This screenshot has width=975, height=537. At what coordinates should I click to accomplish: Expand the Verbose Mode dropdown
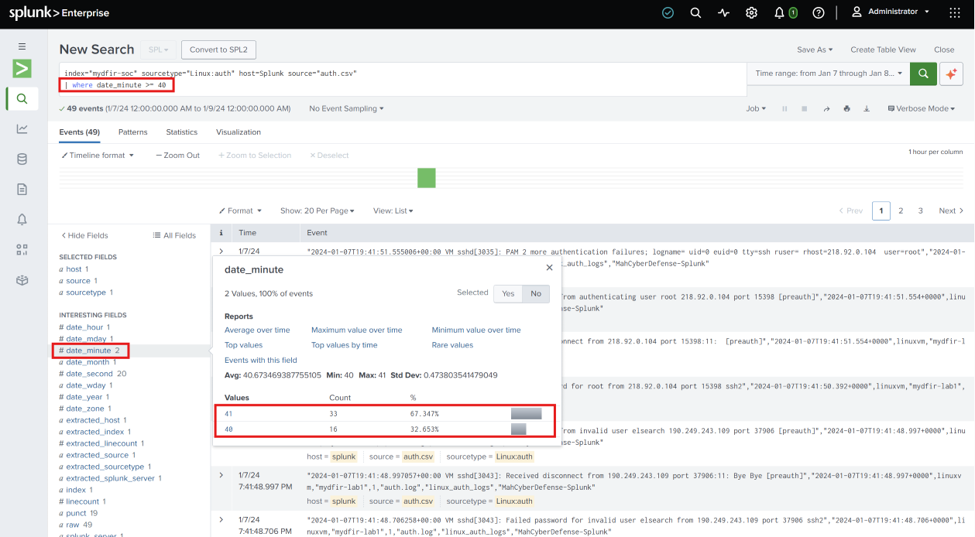921,108
